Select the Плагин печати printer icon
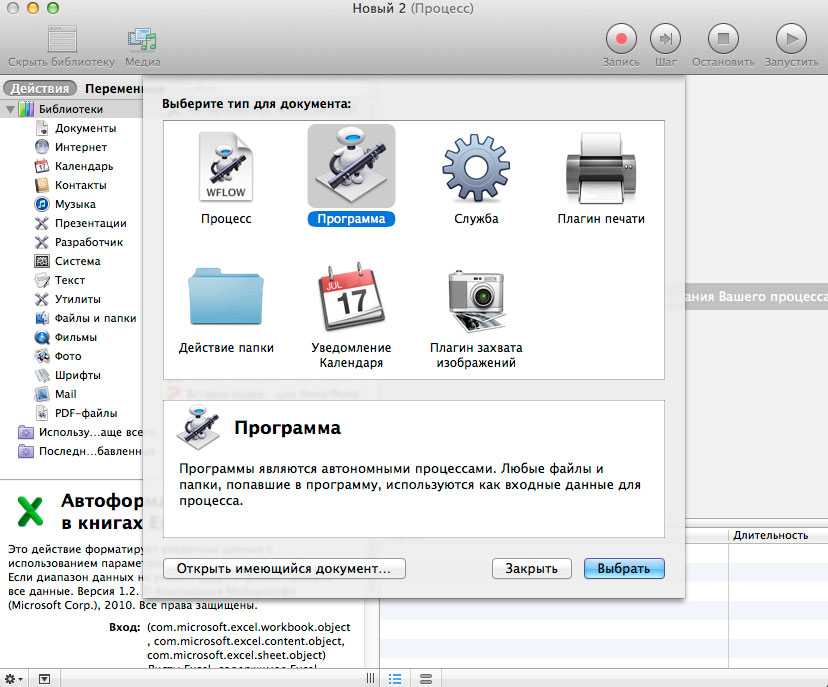828x687 pixels. point(600,168)
